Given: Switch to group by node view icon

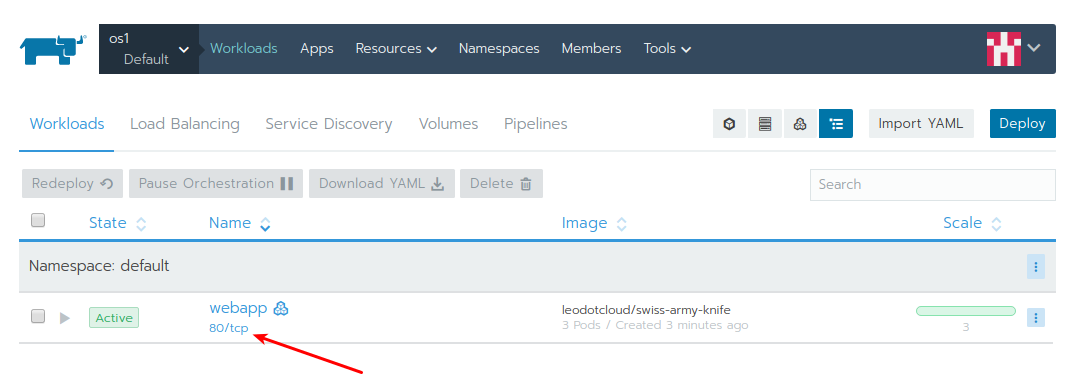Looking at the screenshot, I should 765,124.
